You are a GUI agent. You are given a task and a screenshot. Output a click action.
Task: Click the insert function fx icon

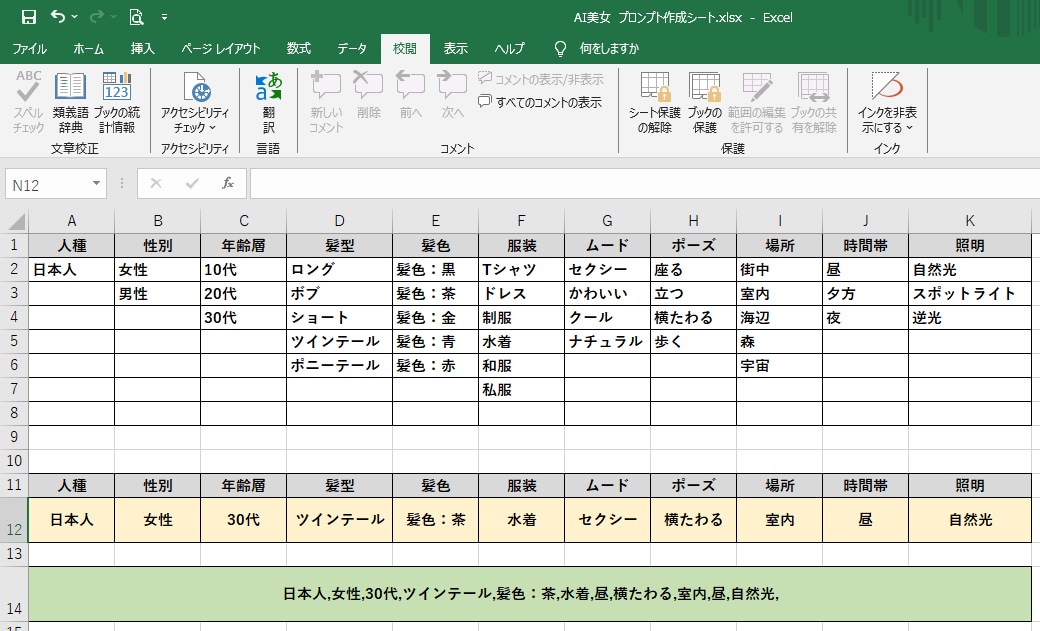click(x=228, y=183)
